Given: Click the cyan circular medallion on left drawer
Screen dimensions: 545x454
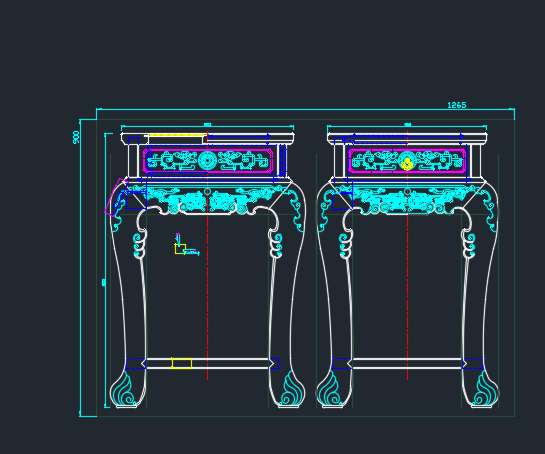Looking at the screenshot, I should point(208,161).
